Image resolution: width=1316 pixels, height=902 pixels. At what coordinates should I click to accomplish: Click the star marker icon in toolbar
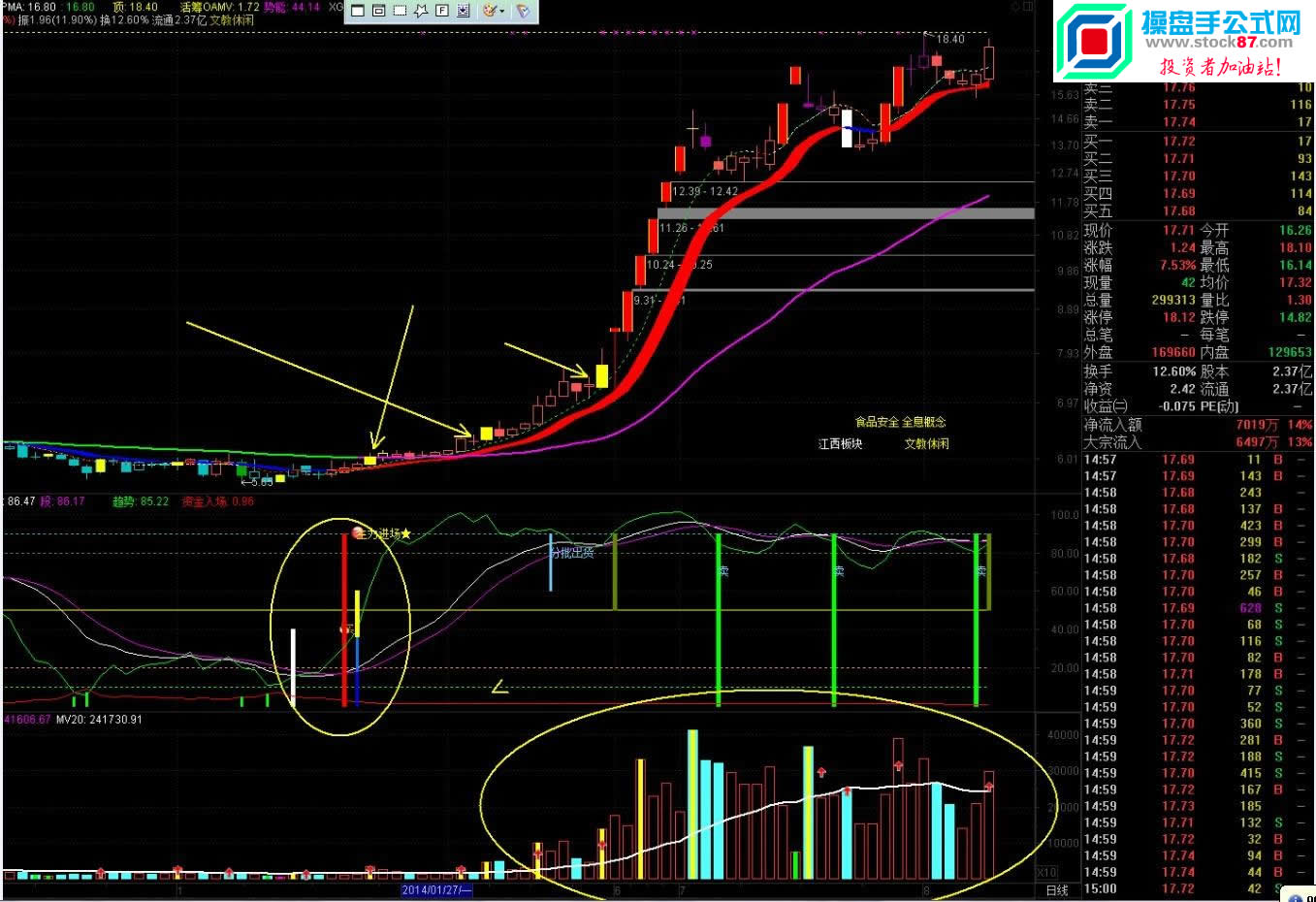coord(421,11)
